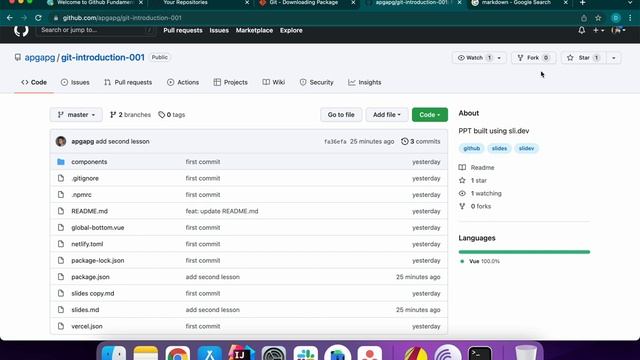Click the languages bar for Vue
Image resolution: width=640 pixels, height=360 pixels.
(524, 252)
